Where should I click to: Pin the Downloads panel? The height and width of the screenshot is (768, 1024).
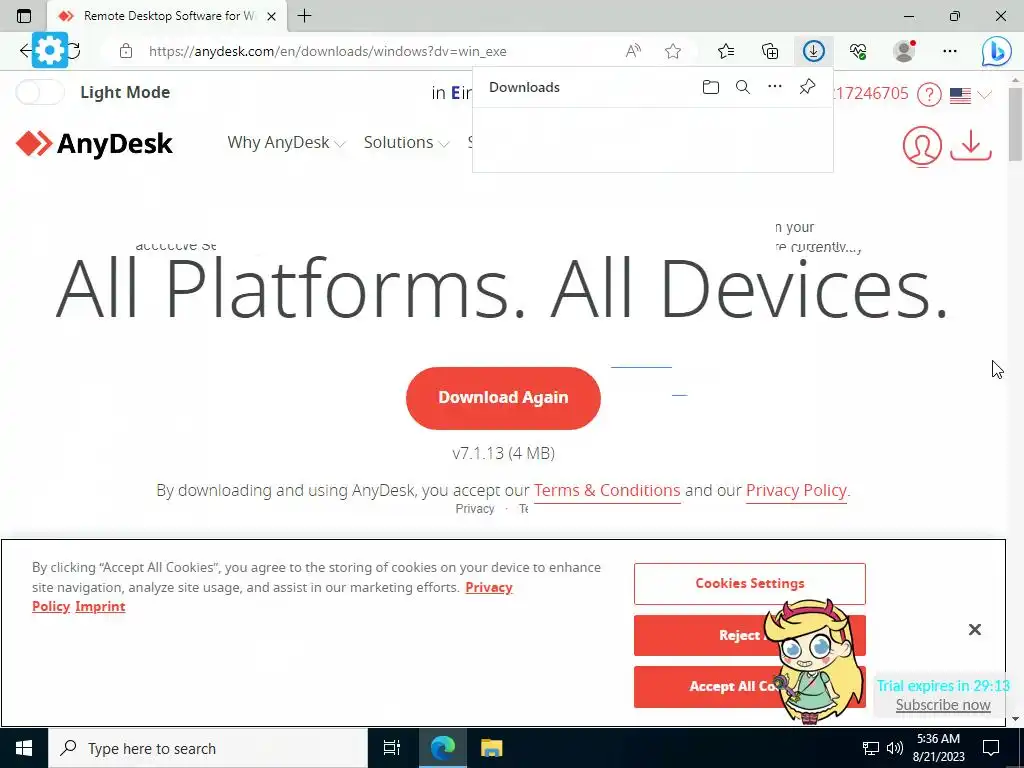pos(807,87)
